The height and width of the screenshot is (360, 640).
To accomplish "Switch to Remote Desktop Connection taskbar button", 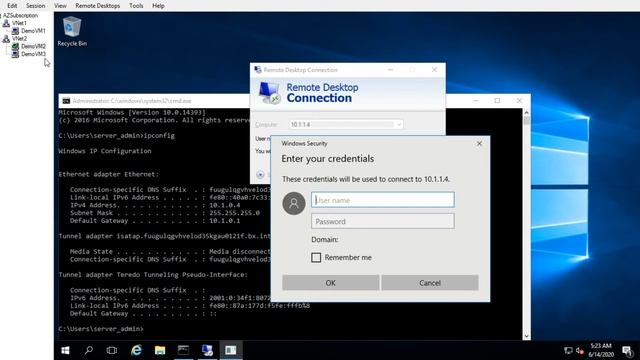I will pos(207,350).
